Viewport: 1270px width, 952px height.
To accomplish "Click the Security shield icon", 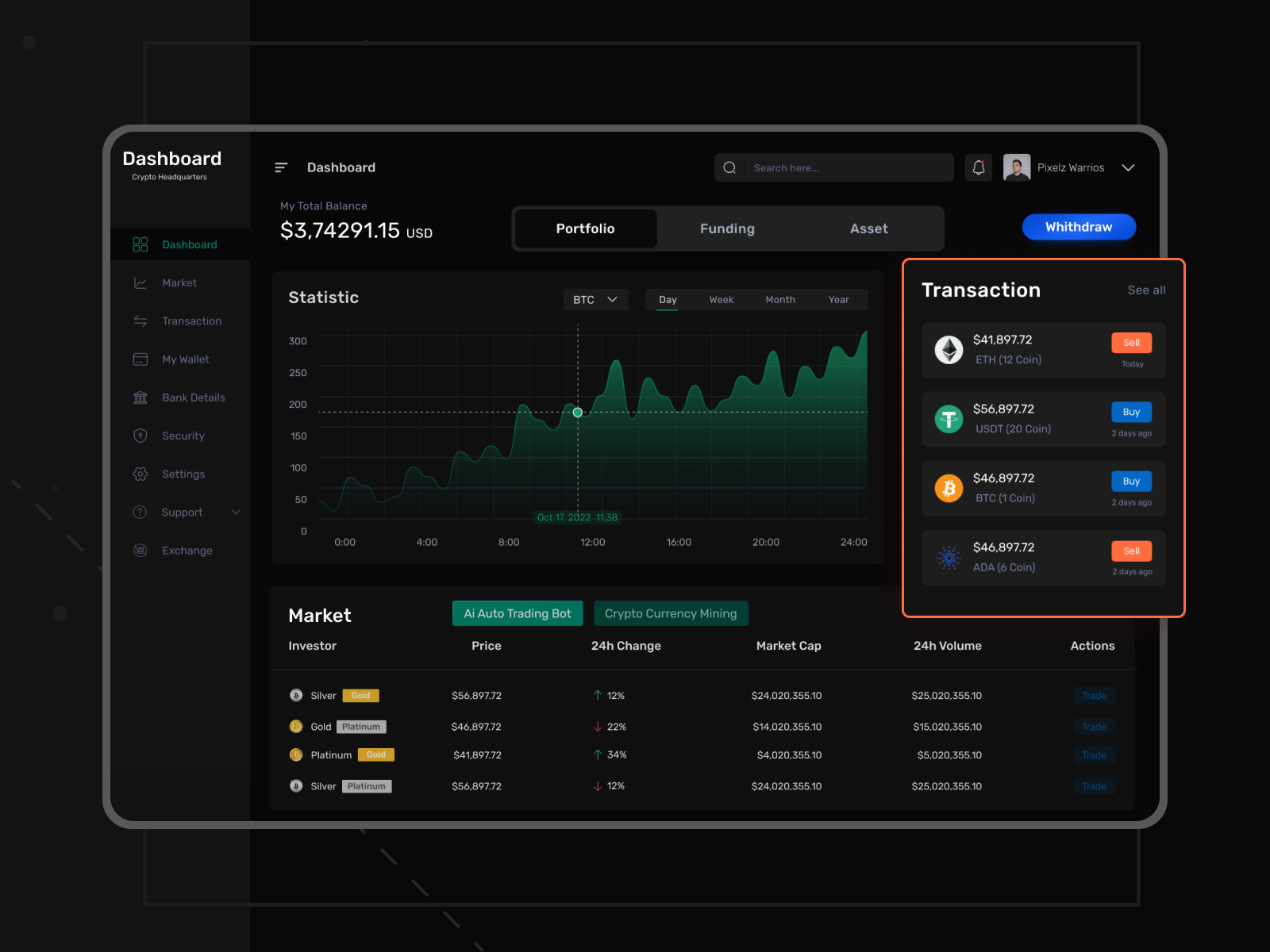I will point(140,436).
